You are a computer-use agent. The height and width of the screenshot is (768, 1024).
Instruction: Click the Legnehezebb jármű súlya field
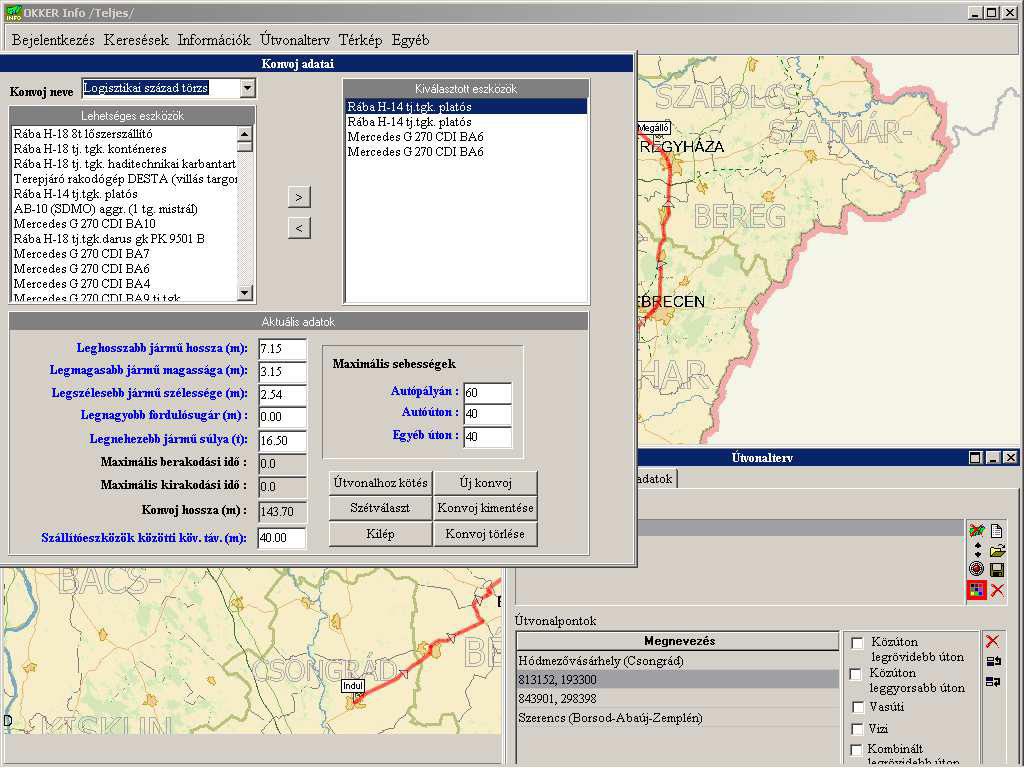pos(282,440)
